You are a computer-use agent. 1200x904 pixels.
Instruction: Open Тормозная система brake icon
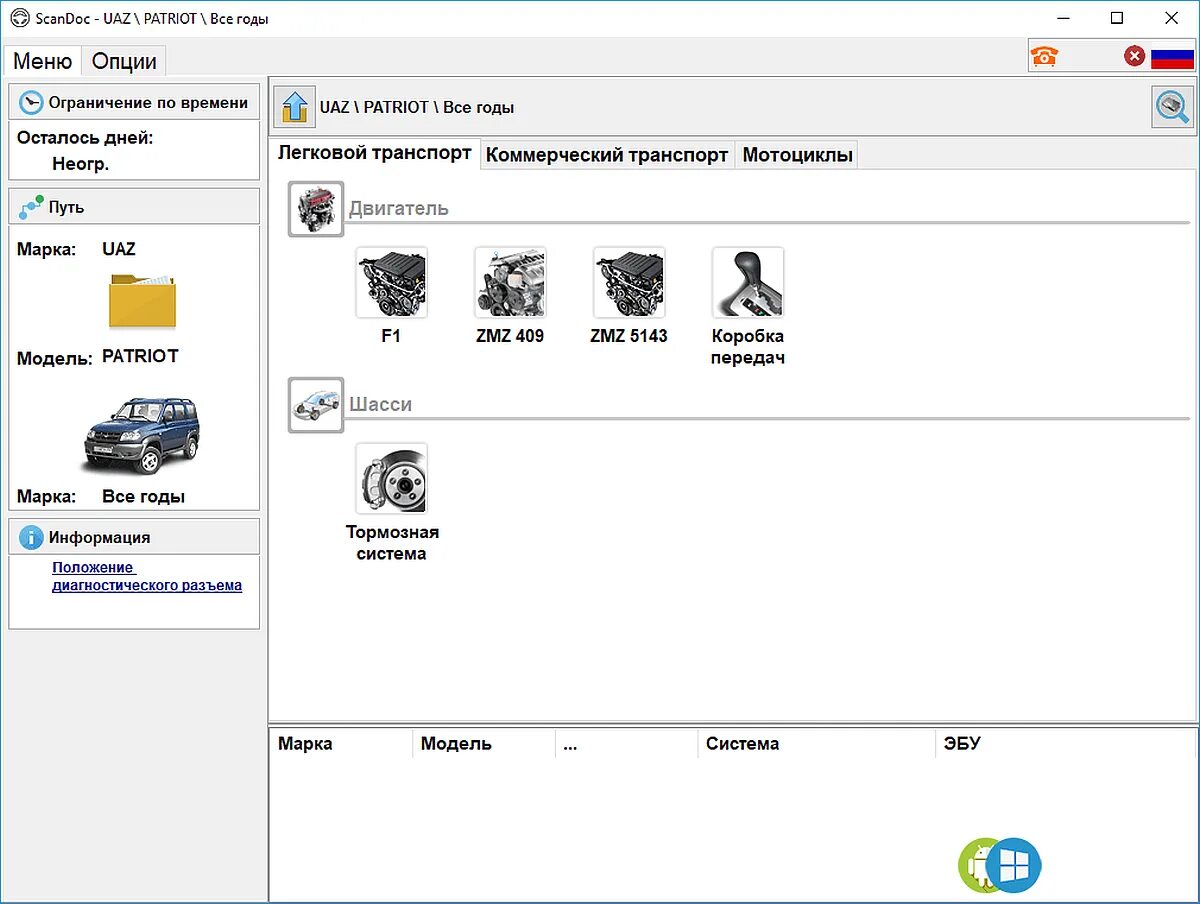pos(391,479)
